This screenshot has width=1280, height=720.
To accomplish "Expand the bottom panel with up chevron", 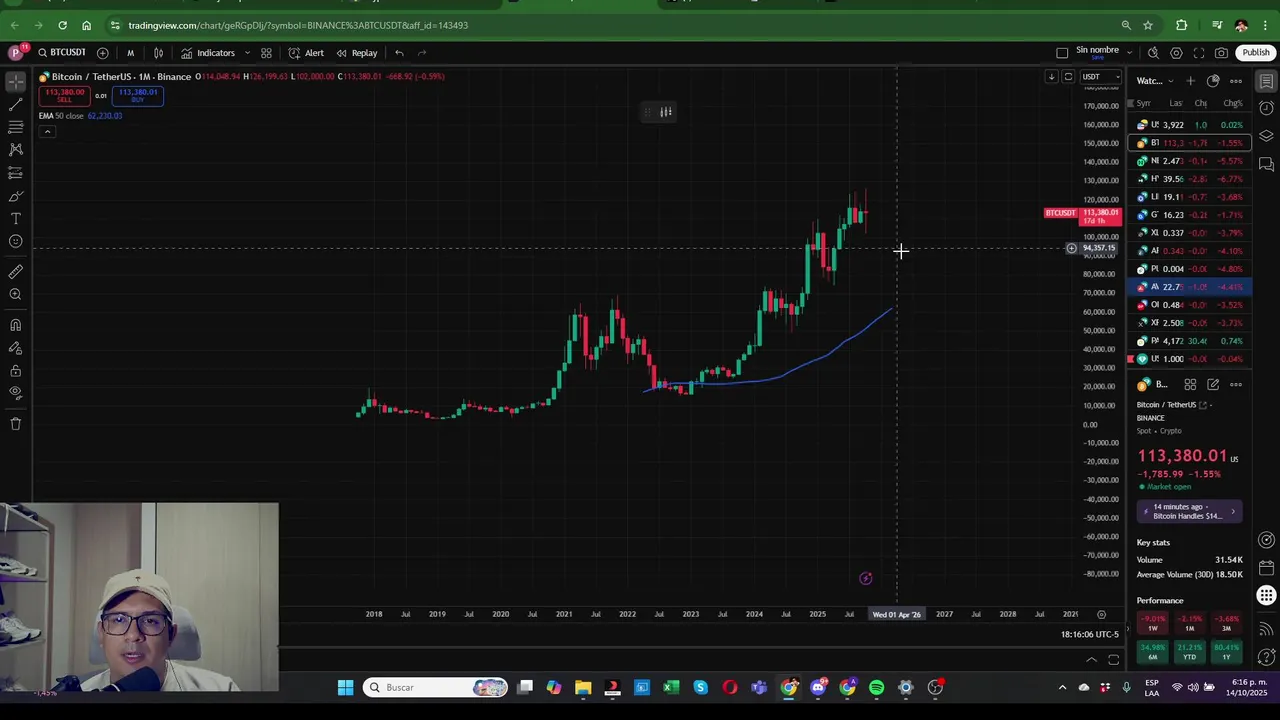I will tap(1092, 660).
